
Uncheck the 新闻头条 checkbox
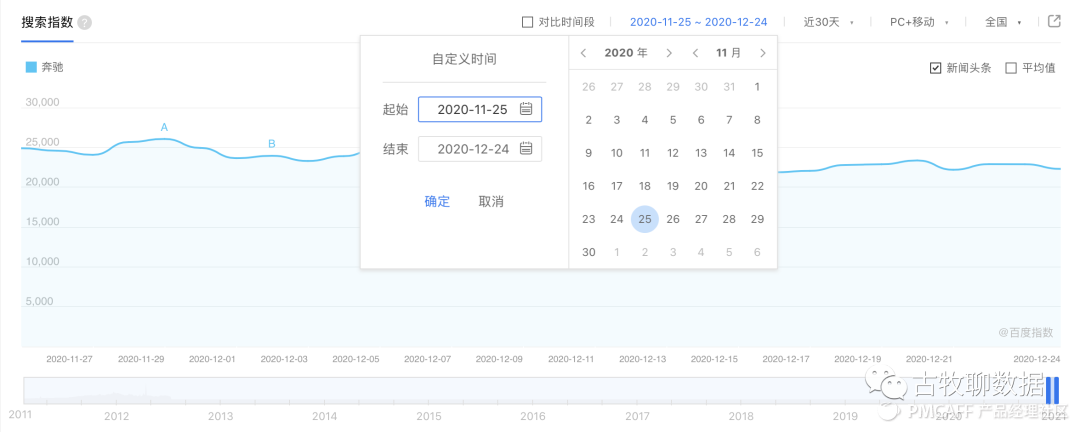coord(935,68)
